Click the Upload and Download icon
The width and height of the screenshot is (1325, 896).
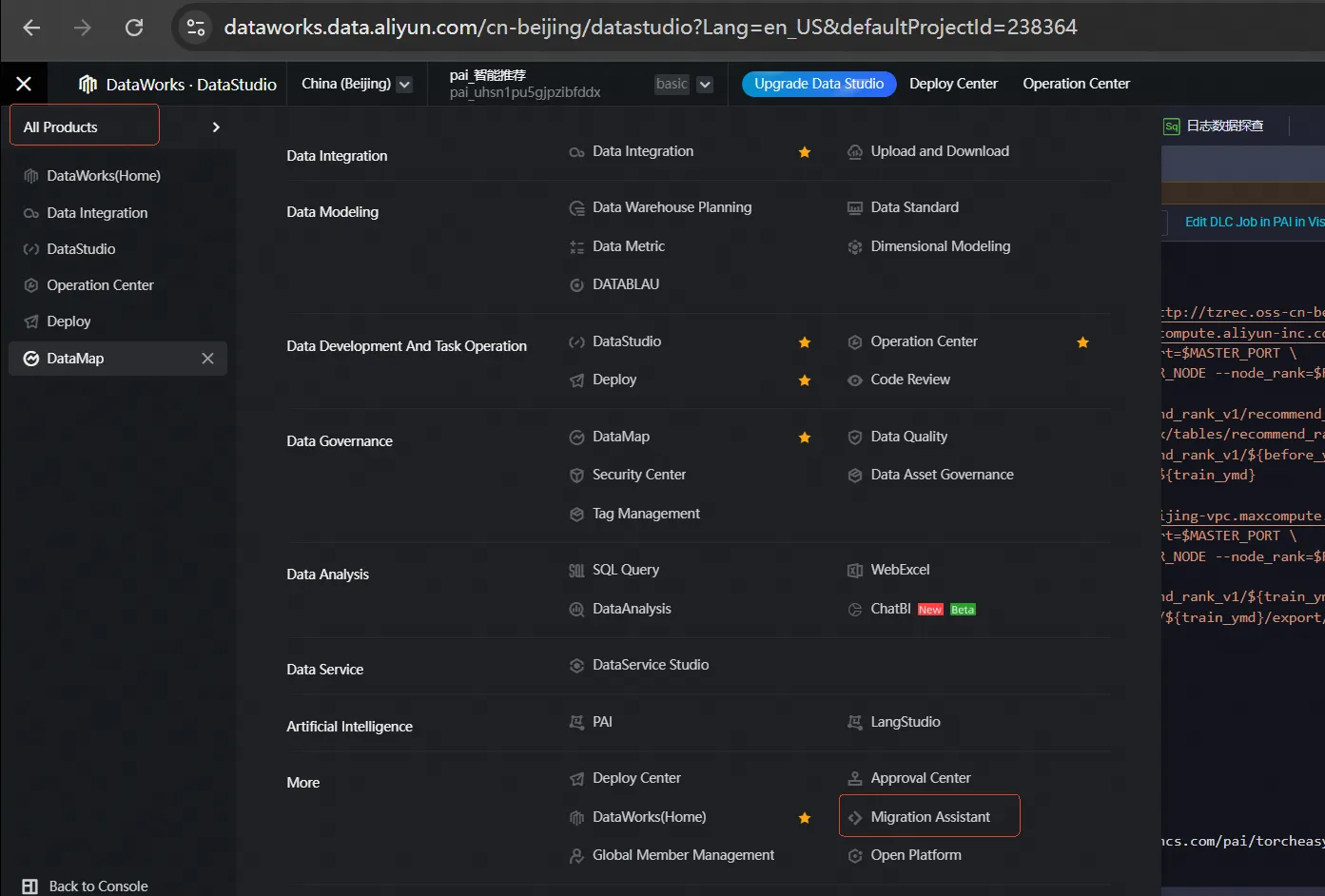(x=855, y=152)
